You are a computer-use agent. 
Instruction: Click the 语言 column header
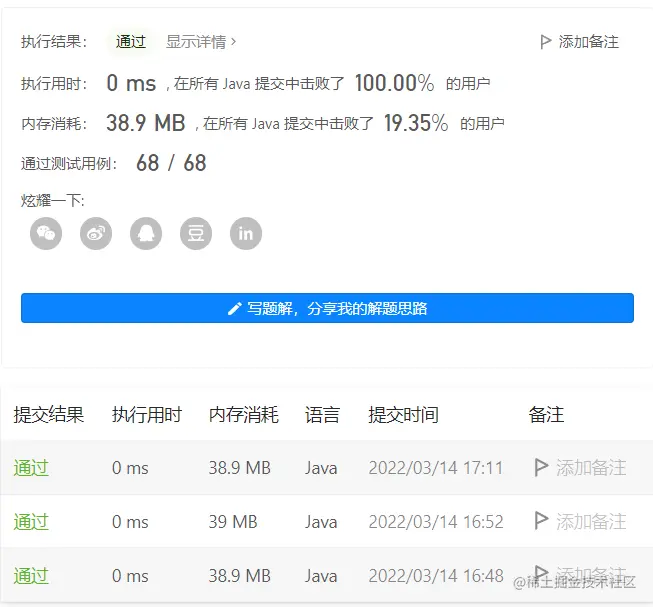pyautogui.click(x=322, y=415)
